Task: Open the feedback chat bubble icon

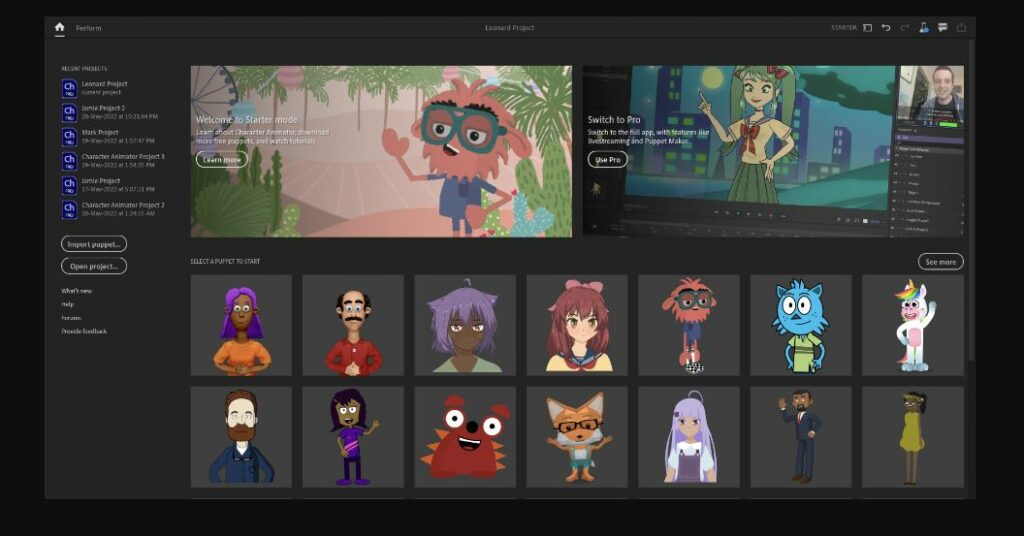Action: pos(942,28)
